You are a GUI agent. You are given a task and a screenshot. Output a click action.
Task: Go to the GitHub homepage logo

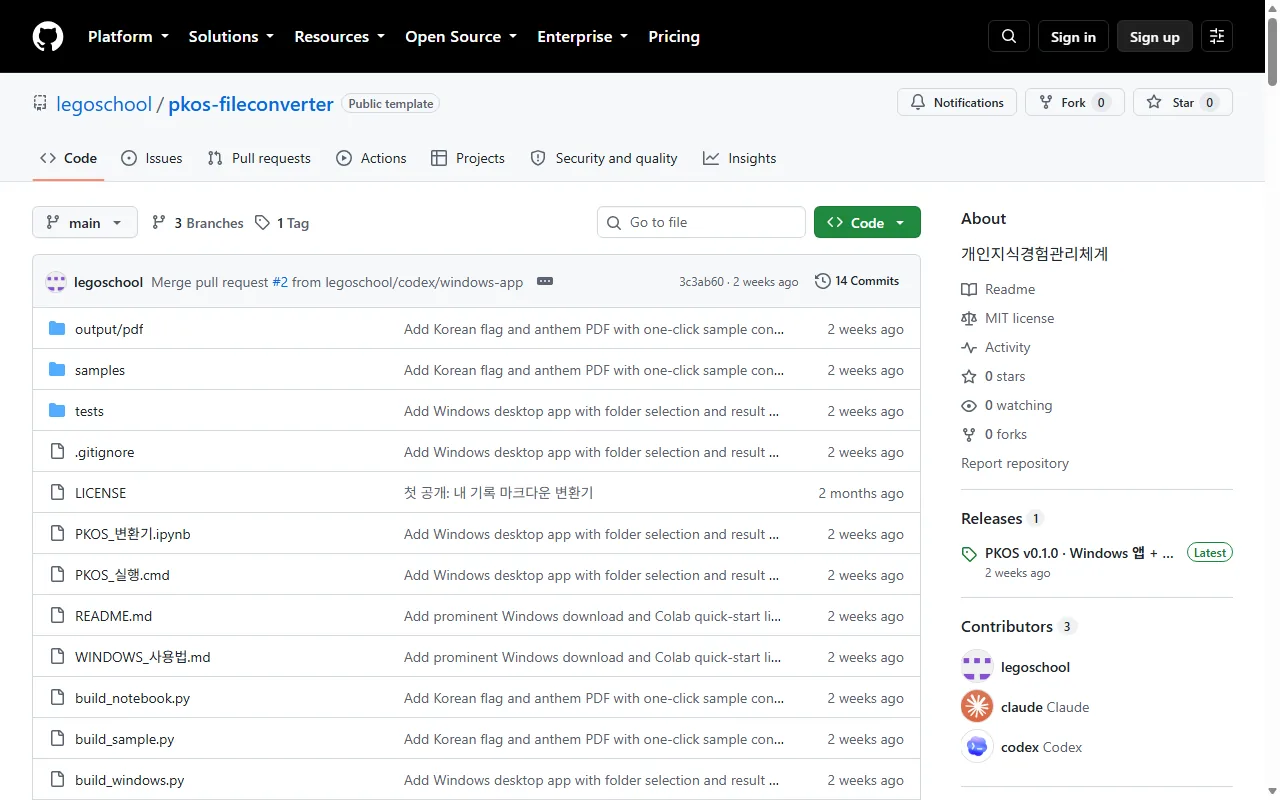click(48, 37)
